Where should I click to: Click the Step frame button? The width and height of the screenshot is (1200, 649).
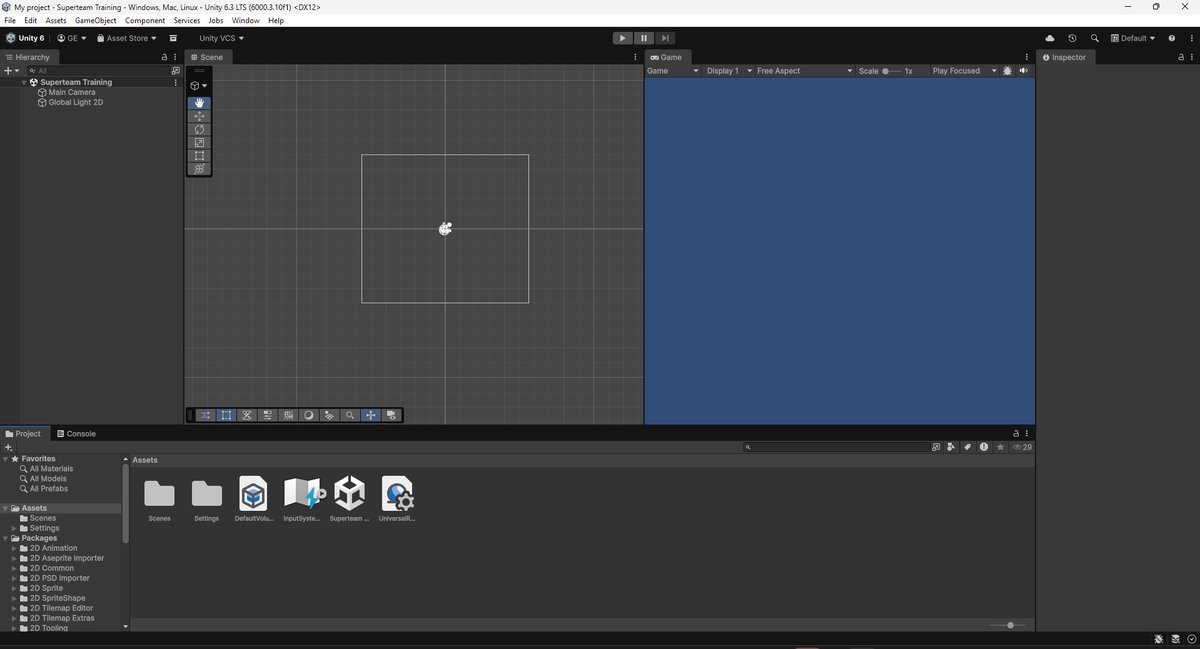(665, 38)
